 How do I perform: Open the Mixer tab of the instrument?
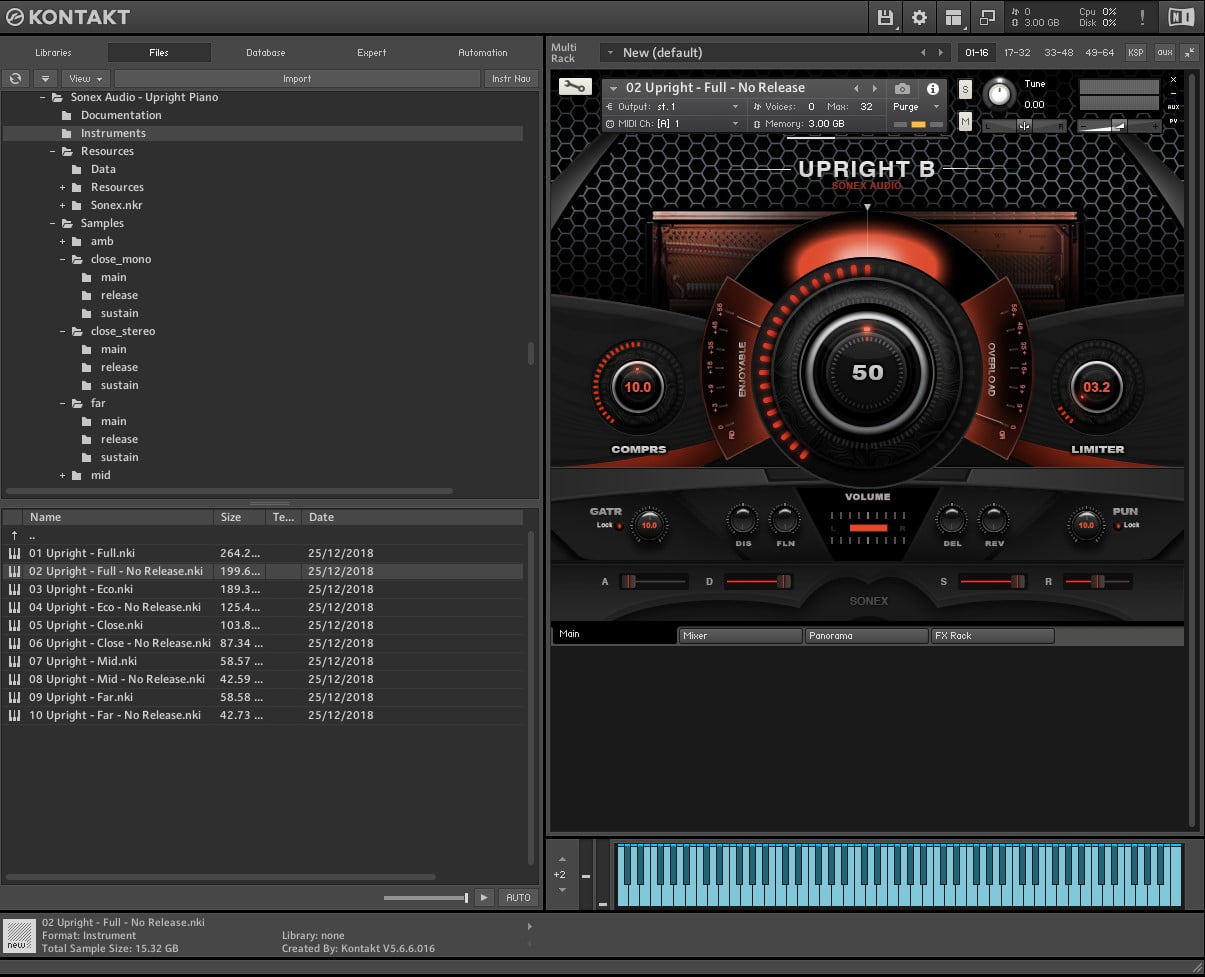[x=740, y=635]
